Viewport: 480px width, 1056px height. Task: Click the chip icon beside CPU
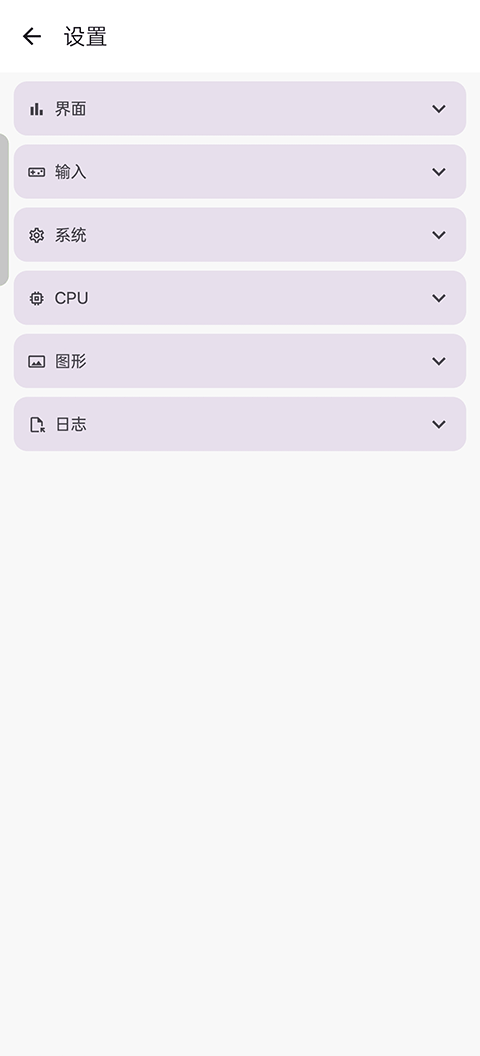(36, 298)
